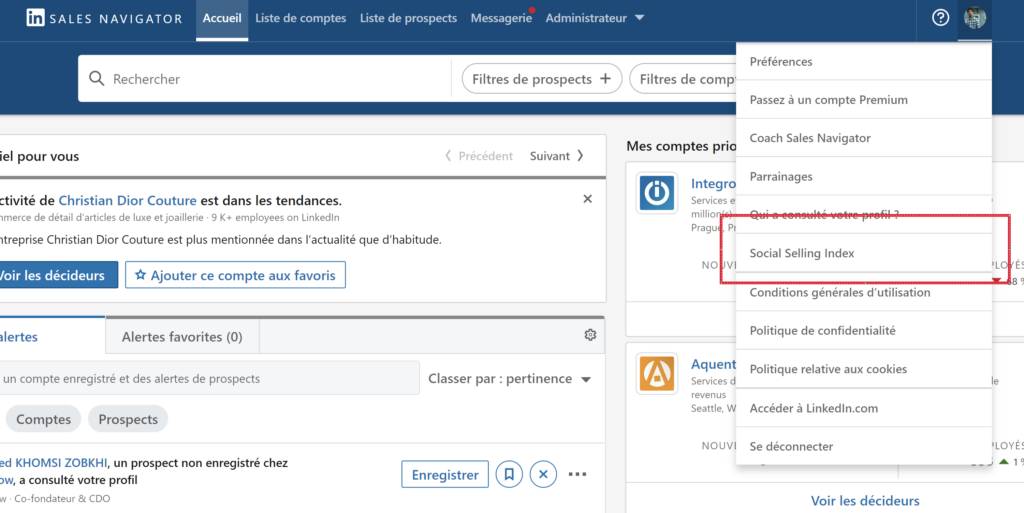The width and height of the screenshot is (1024, 513).
Task: Choose Se déconnecter from the menu
Action: tap(791, 446)
